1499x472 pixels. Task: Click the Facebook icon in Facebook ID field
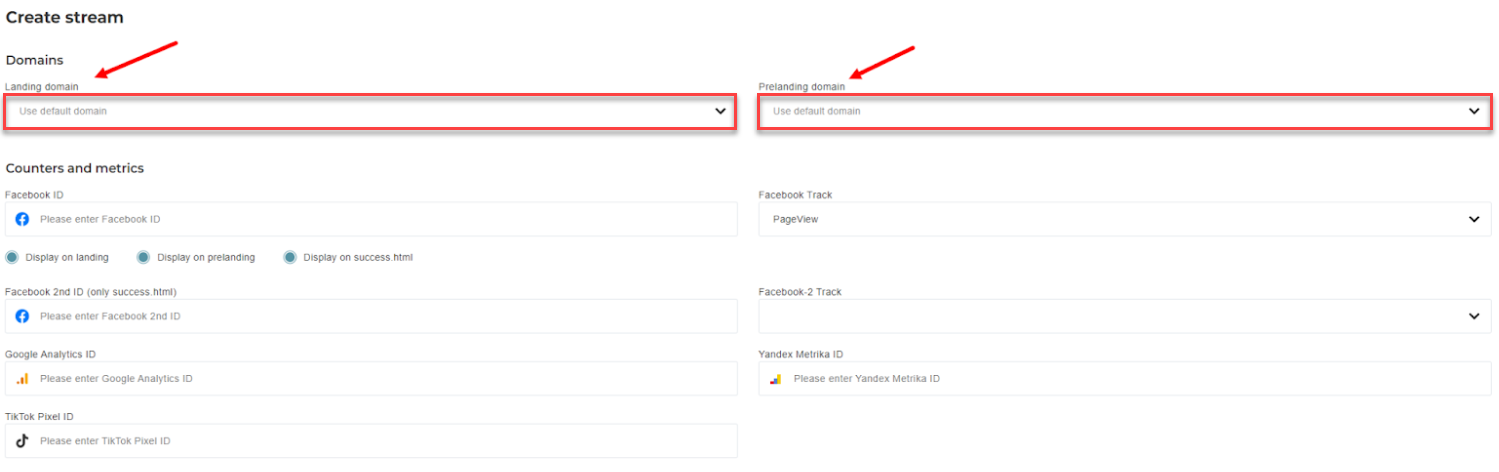point(22,219)
